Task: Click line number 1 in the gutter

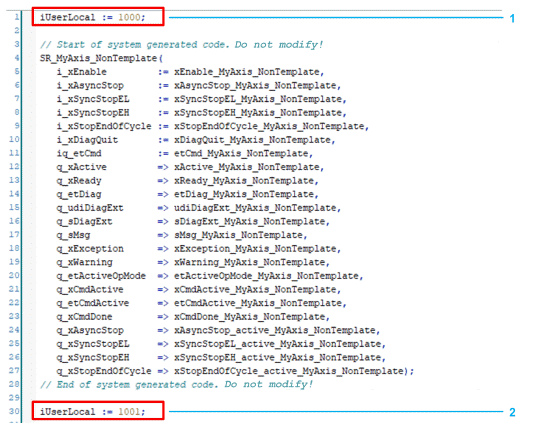Action: [x=16, y=17]
